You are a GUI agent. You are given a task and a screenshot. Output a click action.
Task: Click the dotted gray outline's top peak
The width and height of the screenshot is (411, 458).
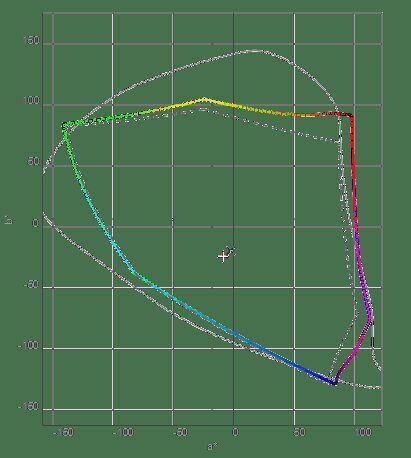click(x=204, y=109)
